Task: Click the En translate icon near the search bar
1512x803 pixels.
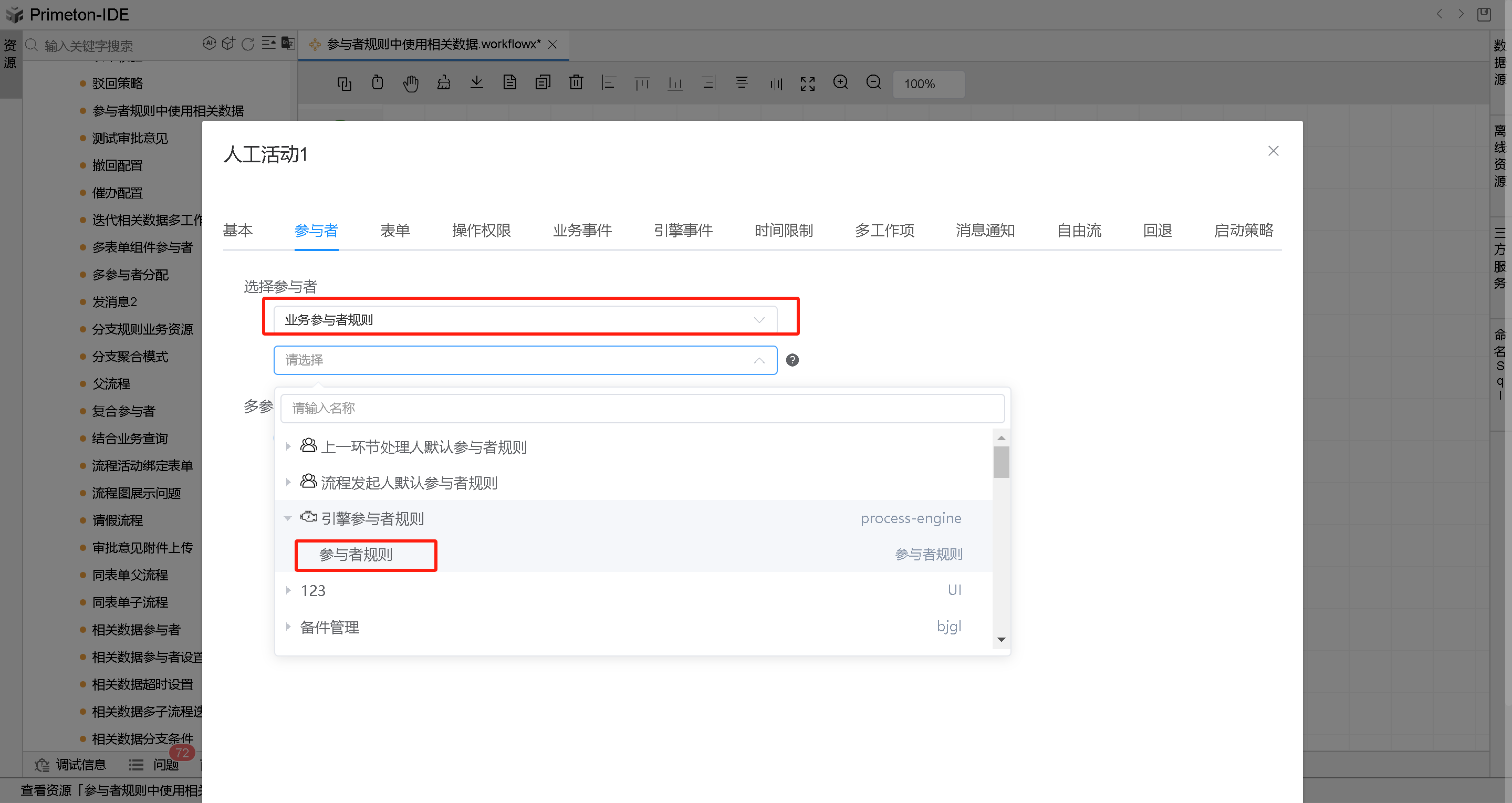Action: pos(288,44)
